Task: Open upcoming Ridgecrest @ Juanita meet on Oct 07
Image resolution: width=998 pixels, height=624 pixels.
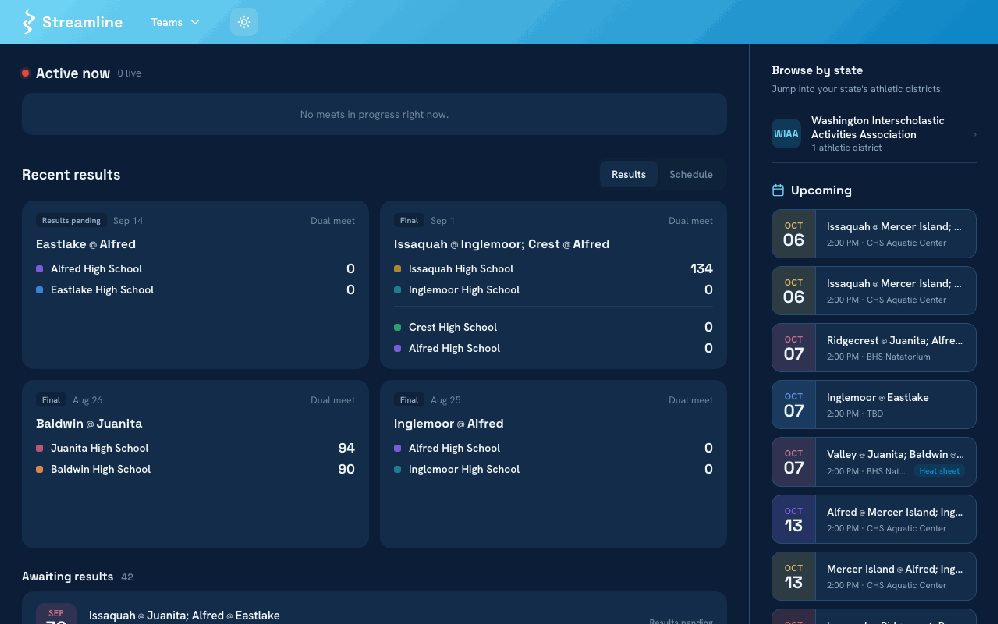Action: (874, 348)
